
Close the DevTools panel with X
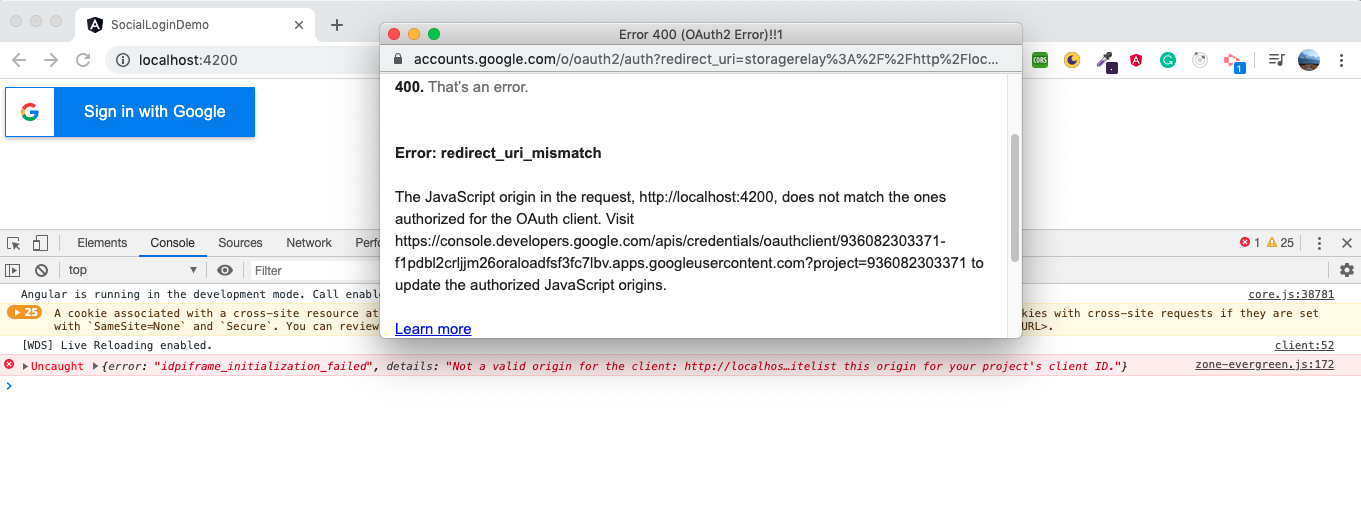click(1347, 243)
